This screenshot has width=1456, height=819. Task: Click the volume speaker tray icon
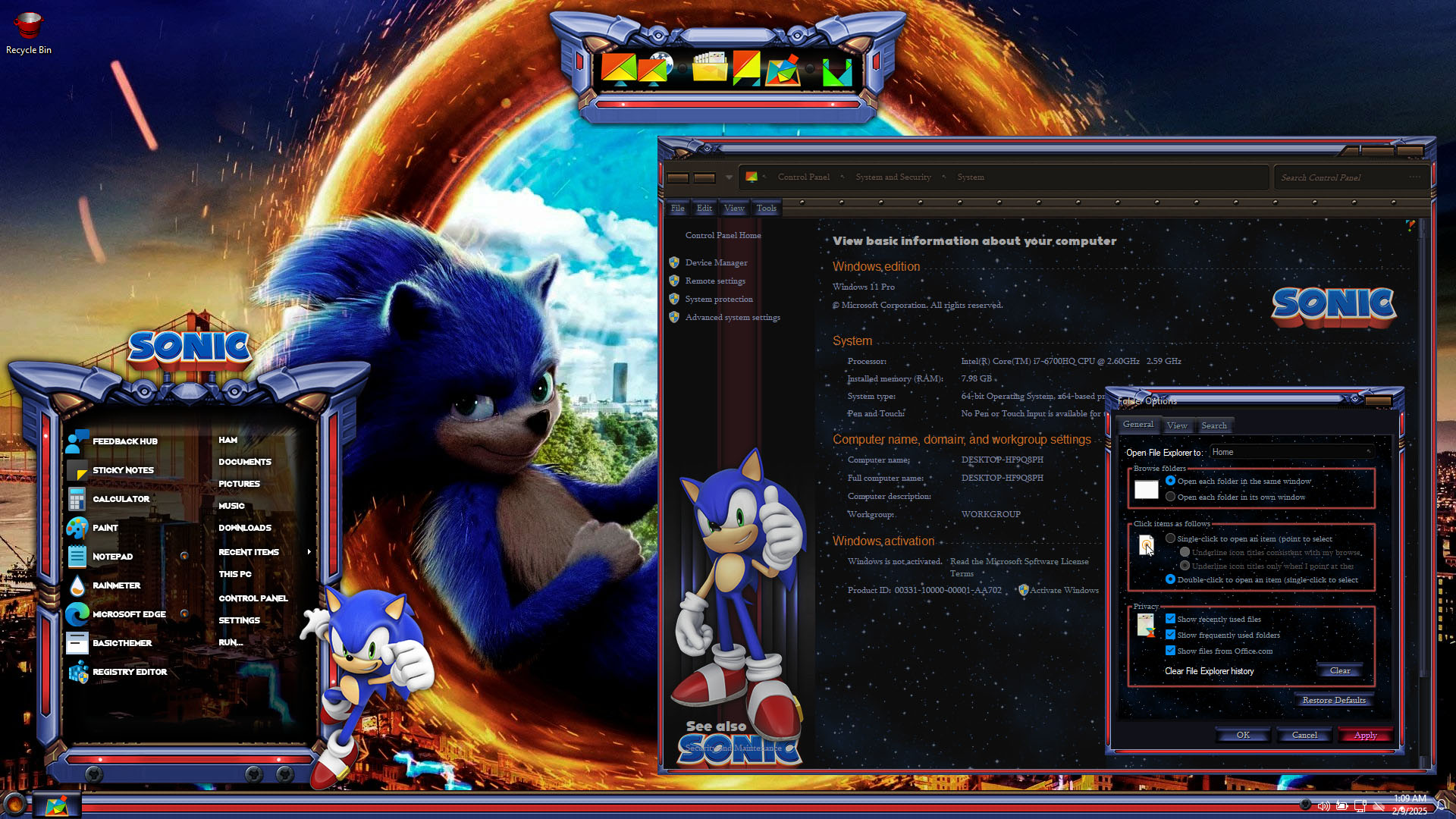tap(1323, 805)
